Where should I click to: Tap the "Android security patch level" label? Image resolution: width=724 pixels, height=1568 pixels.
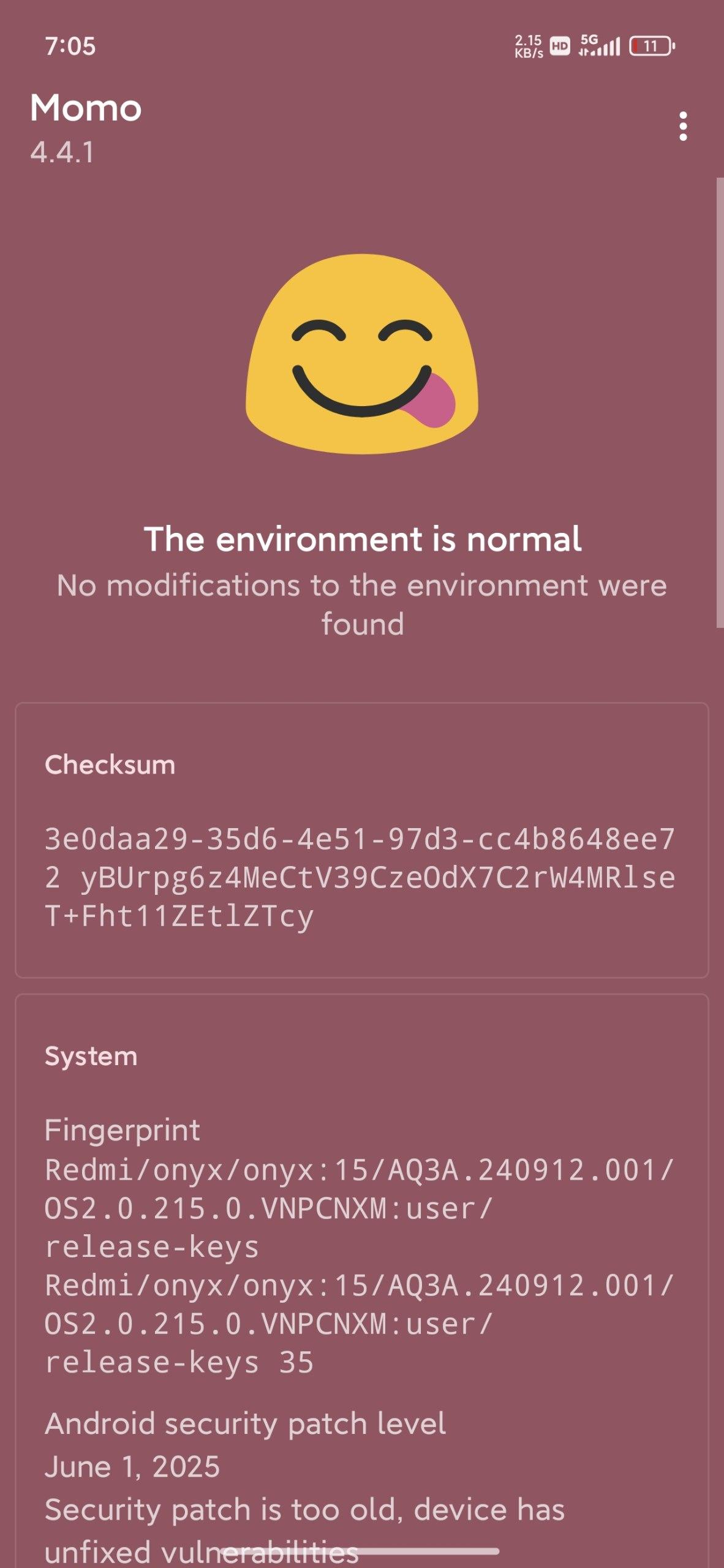click(245, 1423)
